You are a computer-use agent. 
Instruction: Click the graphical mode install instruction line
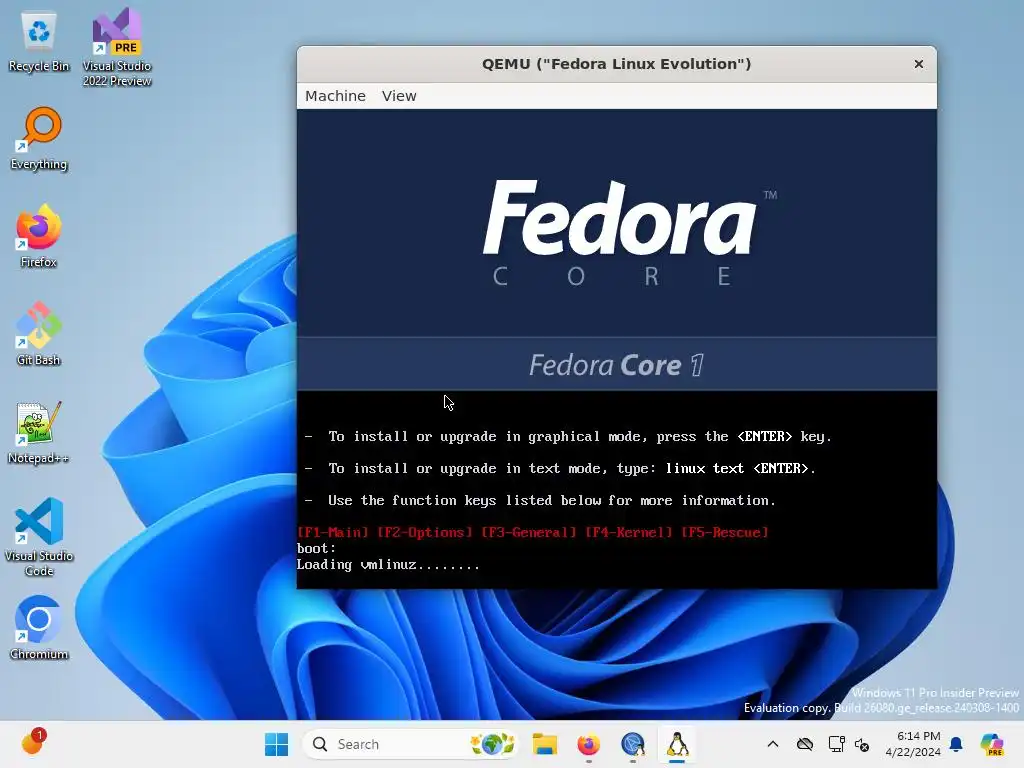(x=568, y=436)
